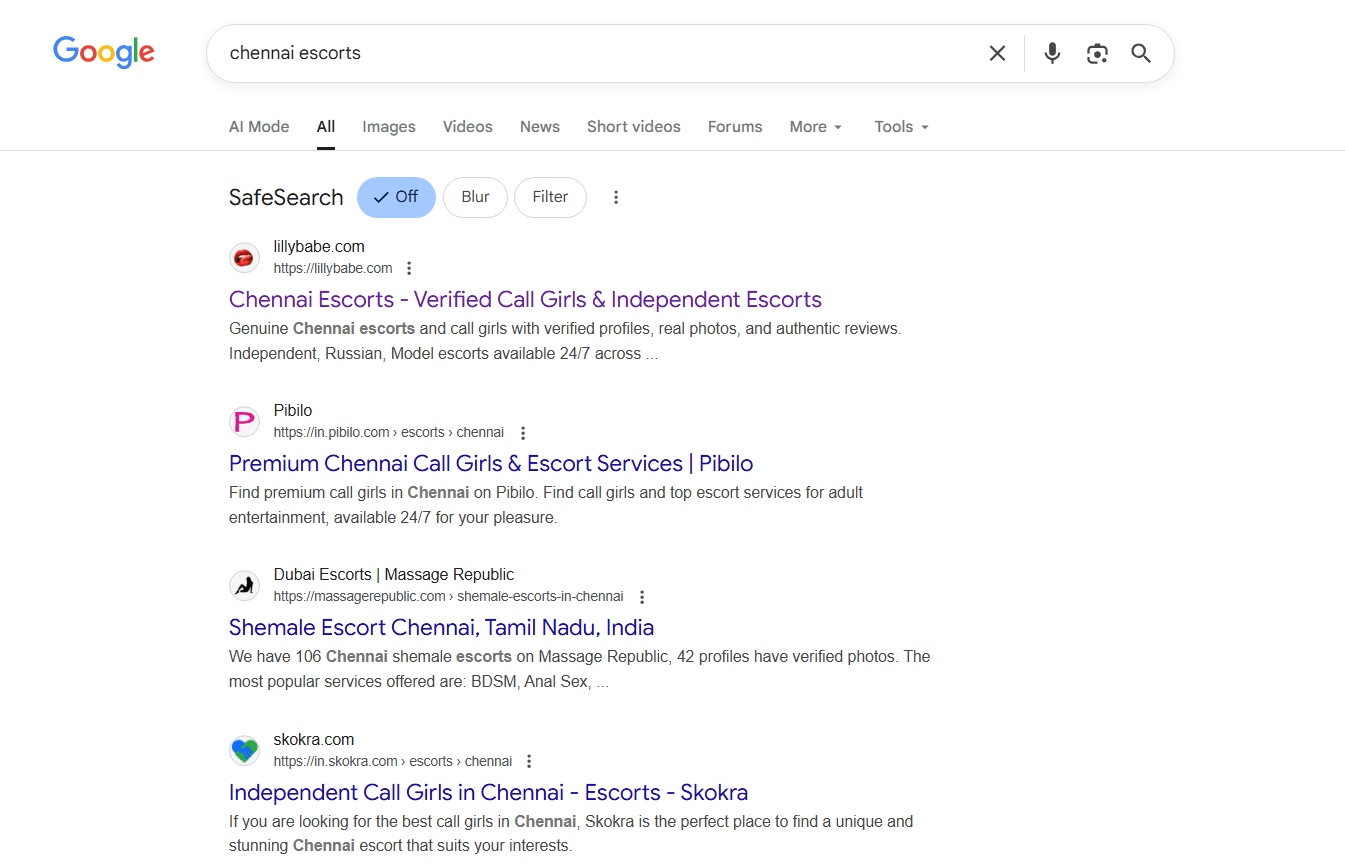Image resolution: width=1345 pixels, height=864 pixels.
Task: Clear the search query with the X
Action: [x=997, y=53]
